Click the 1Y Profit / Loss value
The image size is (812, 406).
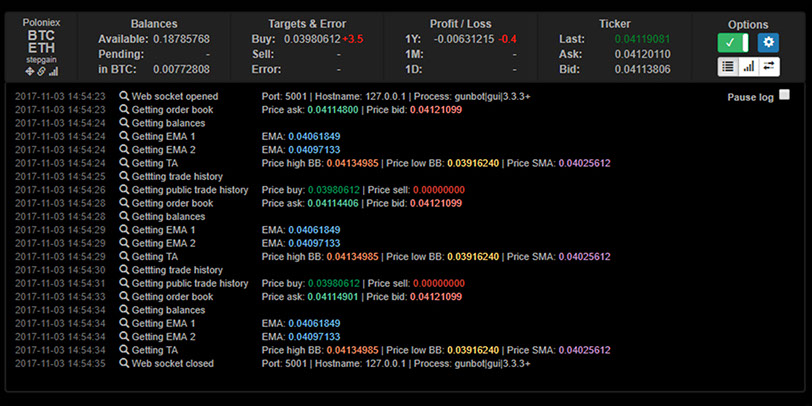[x=465, y=39]
